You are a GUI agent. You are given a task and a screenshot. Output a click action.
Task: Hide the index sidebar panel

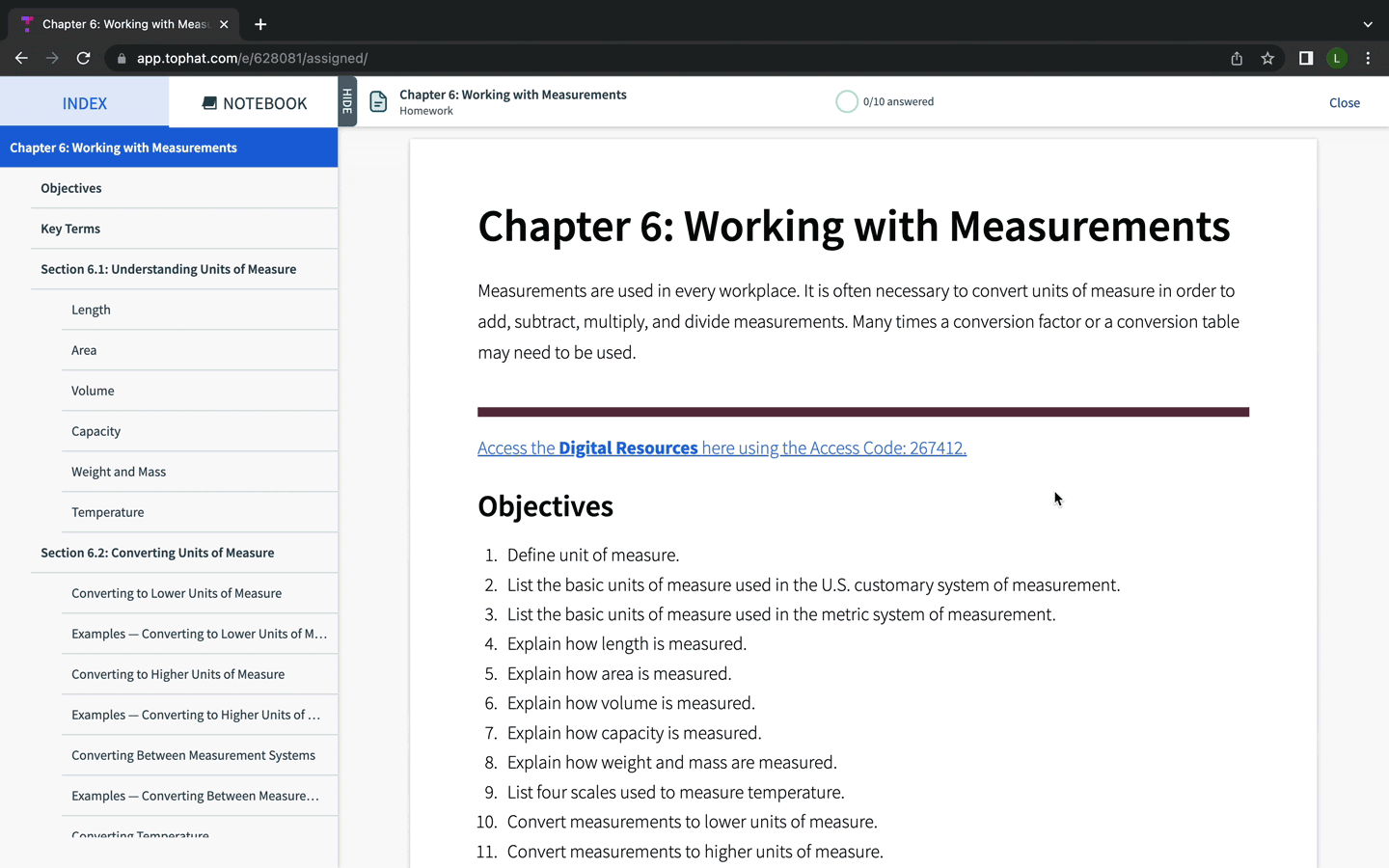(347, 101)
